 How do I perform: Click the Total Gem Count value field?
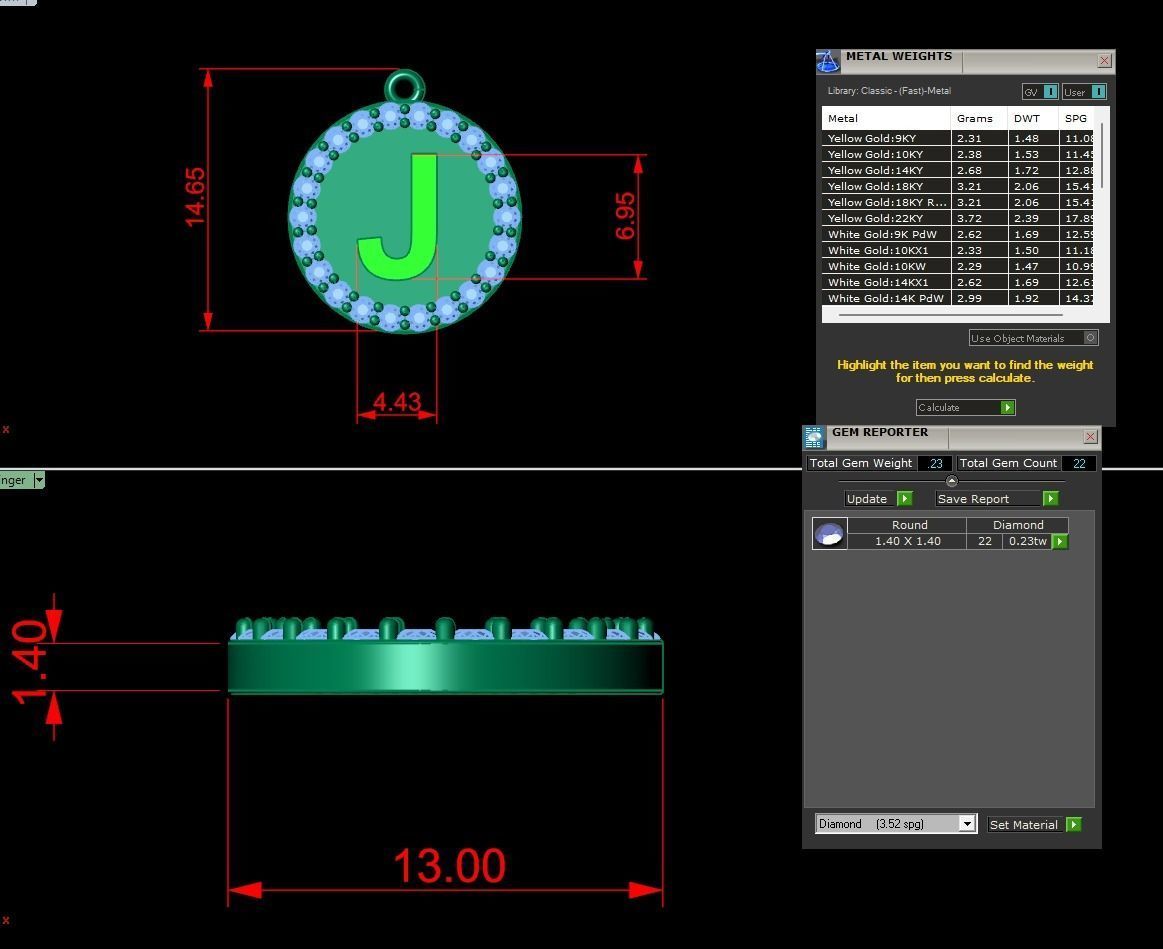coord(1078,463)
